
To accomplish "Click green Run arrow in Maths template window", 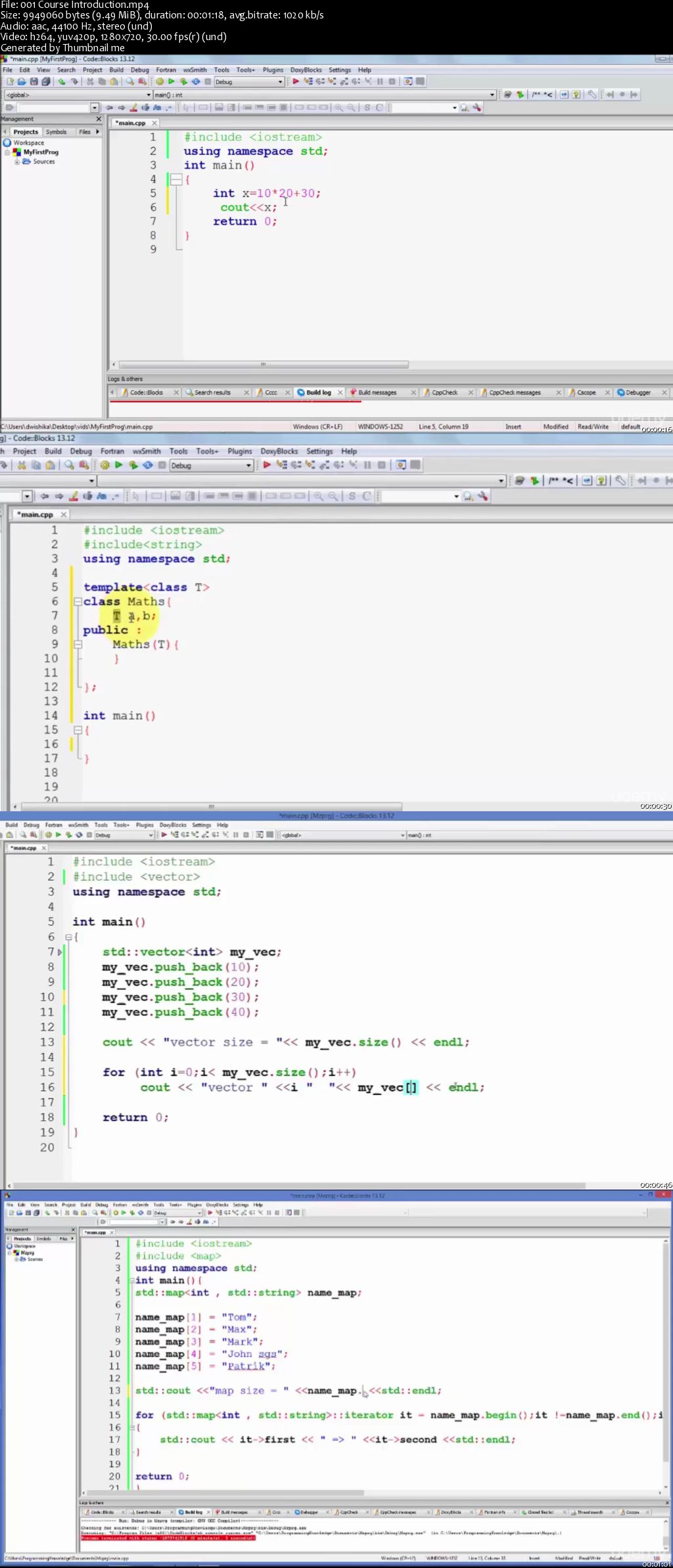I will tap(119, 465).
